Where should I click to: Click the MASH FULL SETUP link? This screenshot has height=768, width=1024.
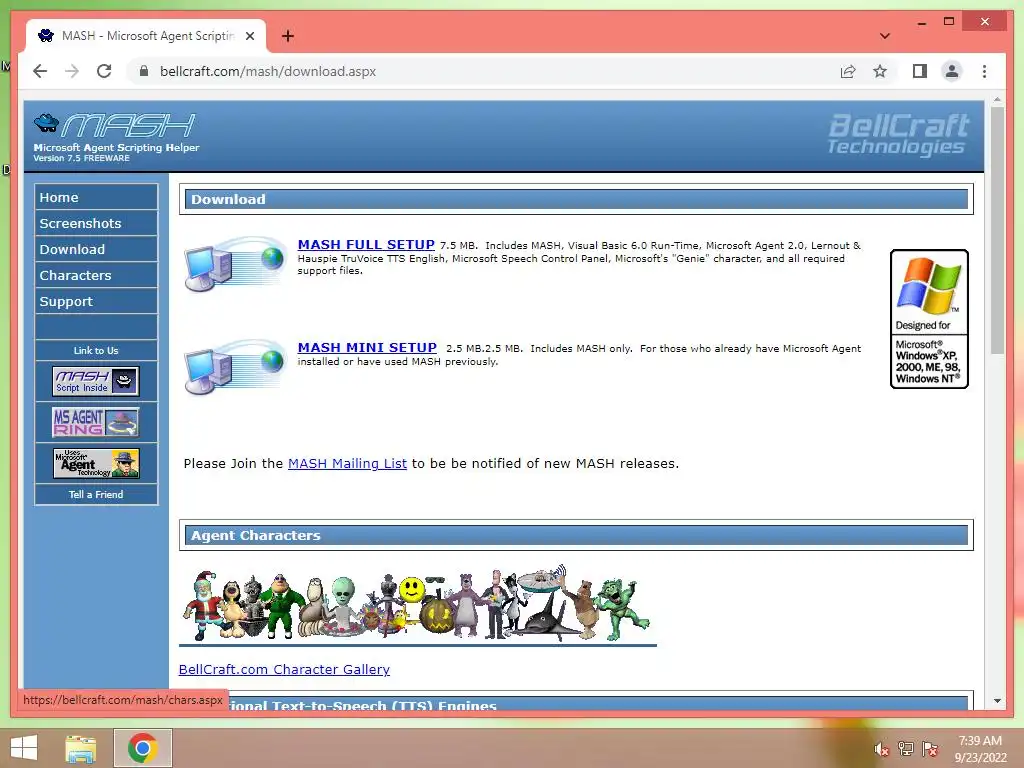[x=366, y=244]
